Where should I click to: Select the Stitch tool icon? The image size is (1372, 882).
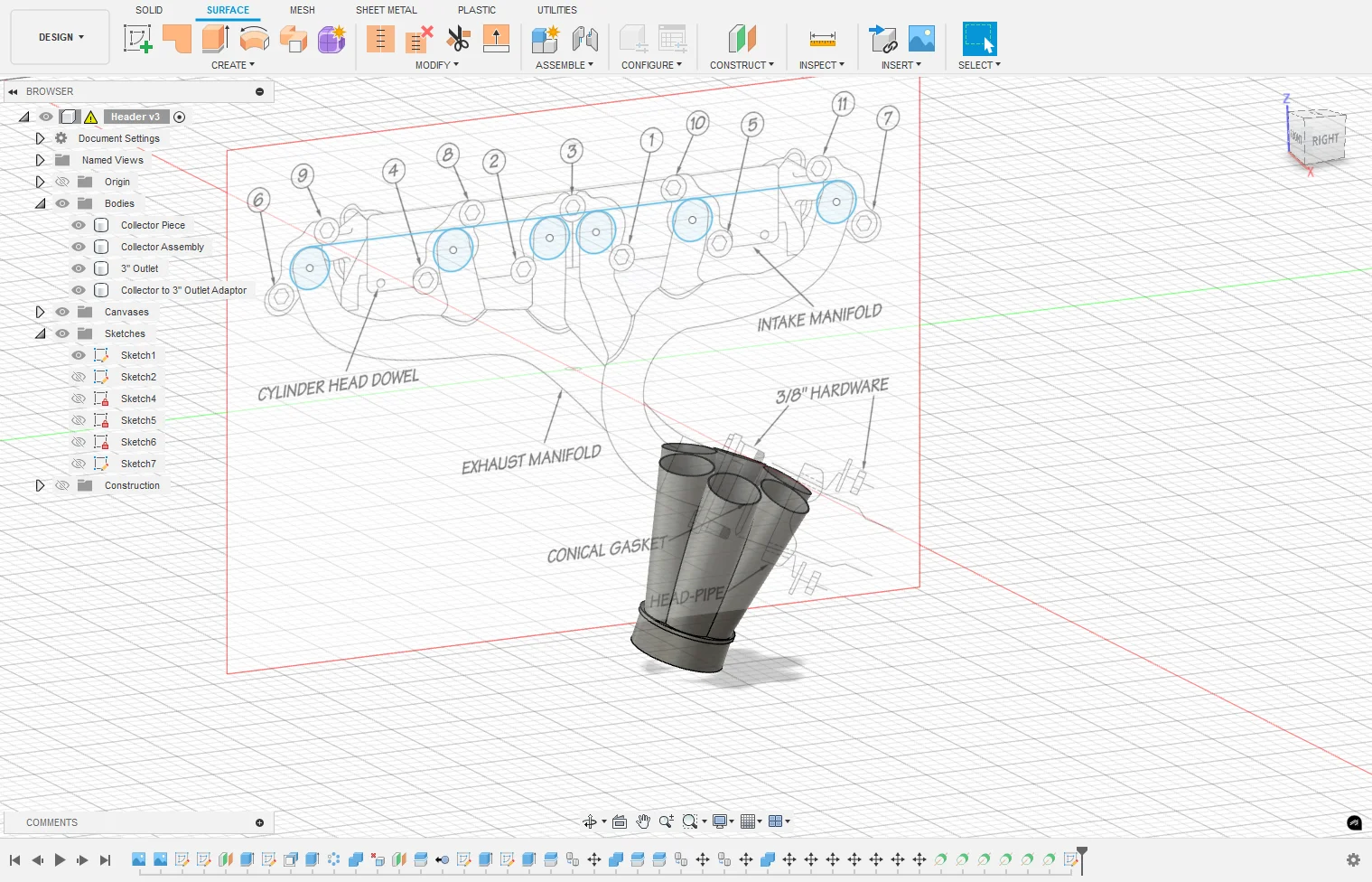tap(380, 39)
